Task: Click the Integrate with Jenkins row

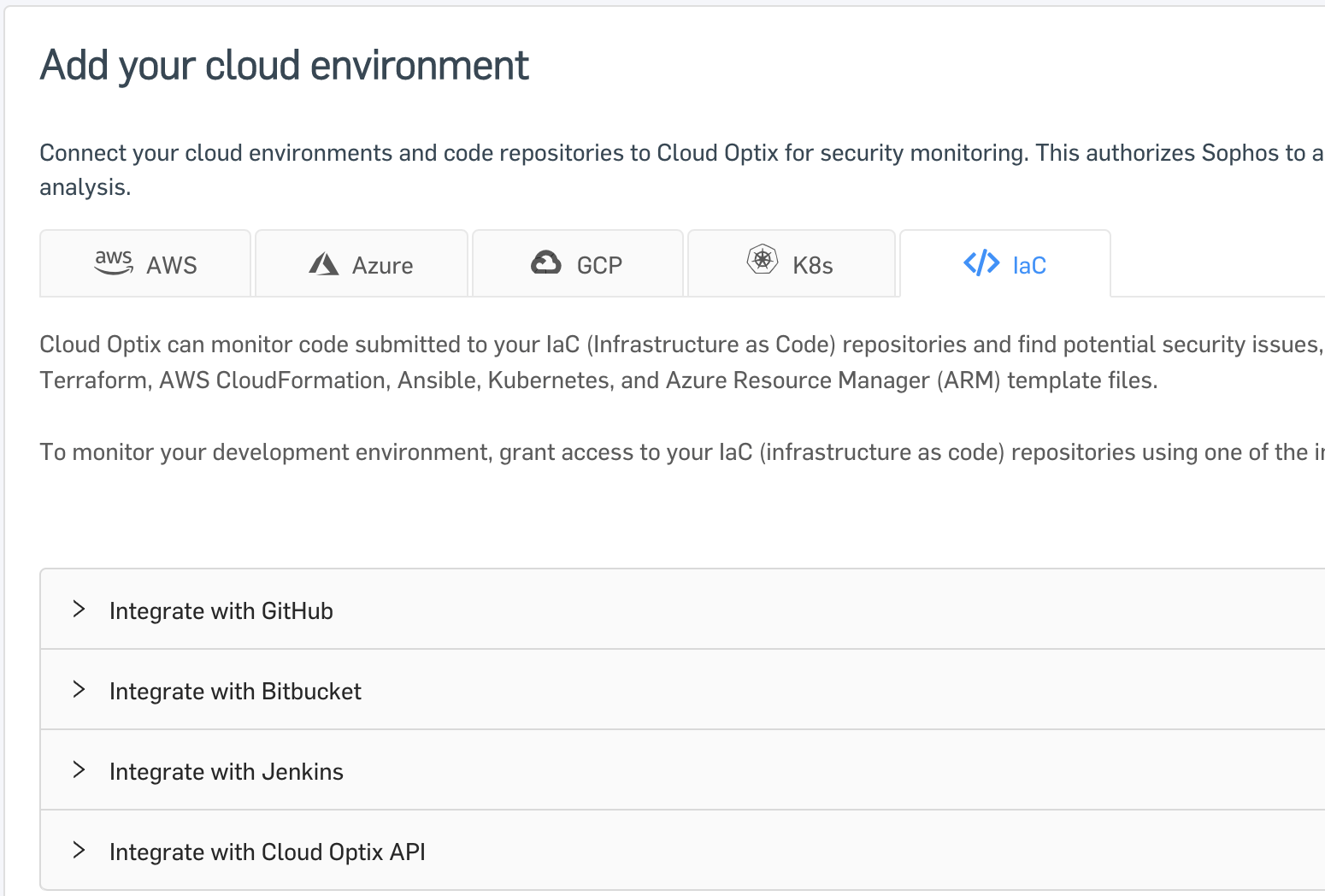Action: [x=226, y=770]
